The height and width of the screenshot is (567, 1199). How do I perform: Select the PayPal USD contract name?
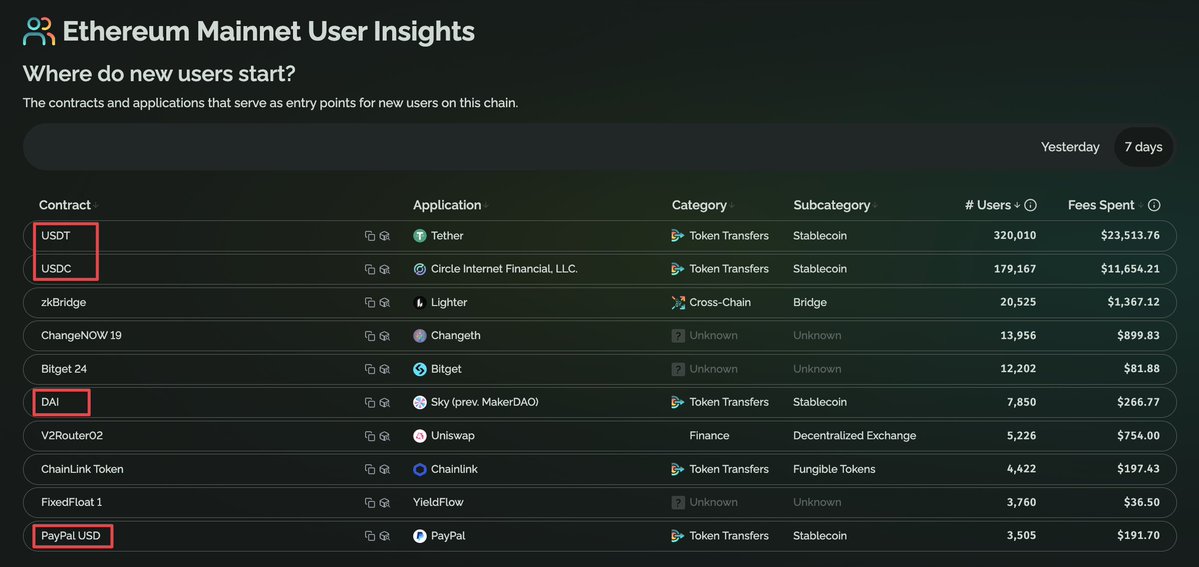(x=70, y=536)
